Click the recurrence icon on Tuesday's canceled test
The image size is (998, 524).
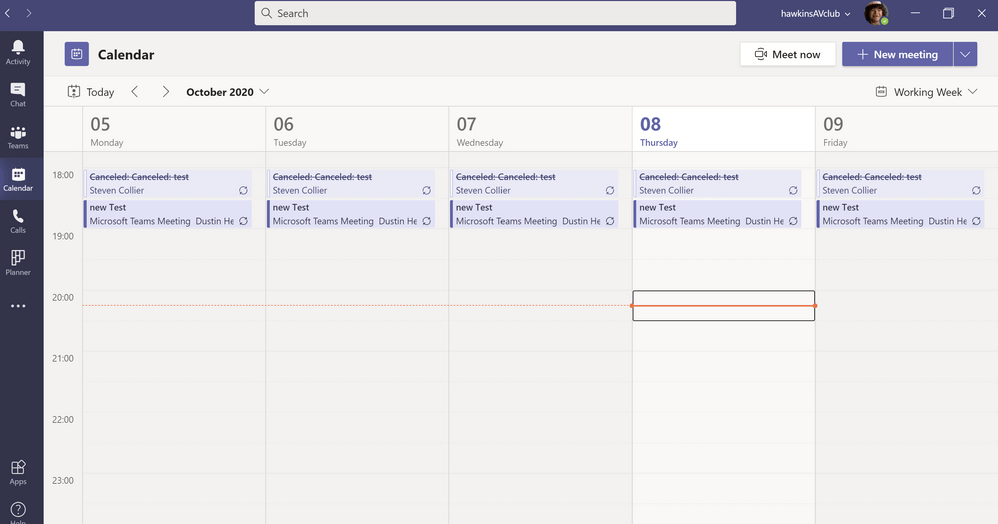(x=426, y=190)
